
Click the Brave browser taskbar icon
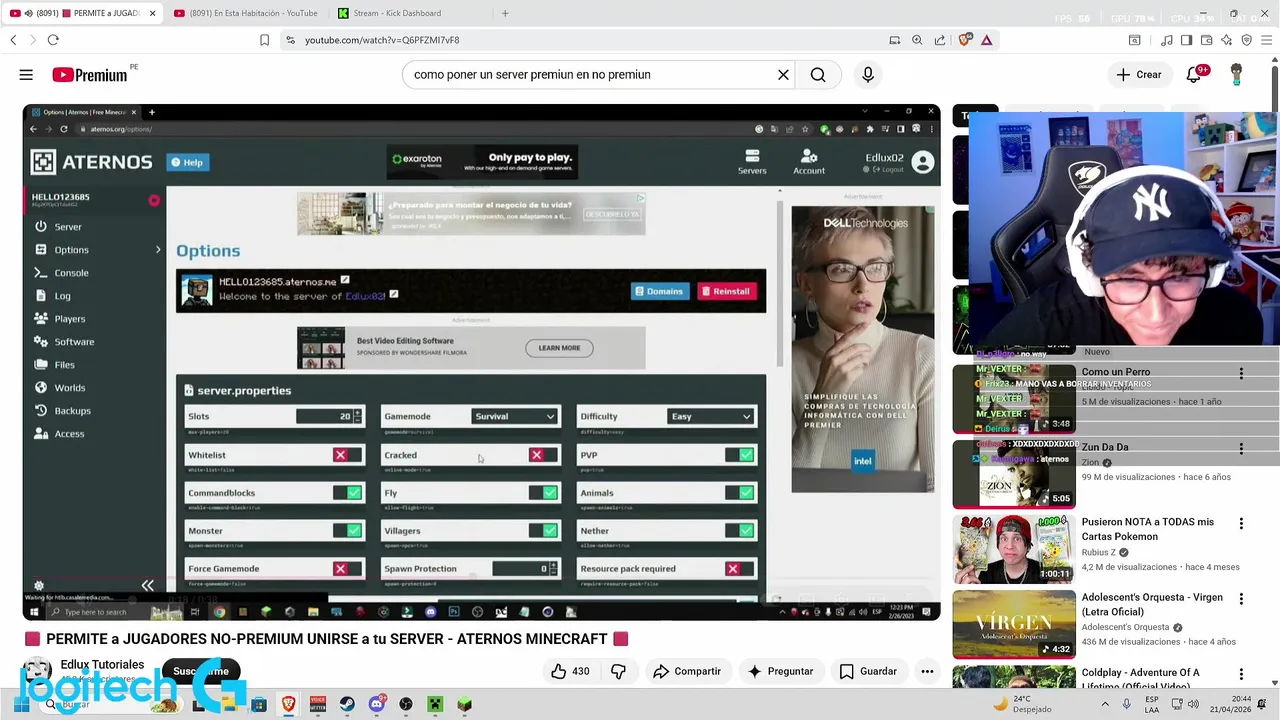point(288,704)
